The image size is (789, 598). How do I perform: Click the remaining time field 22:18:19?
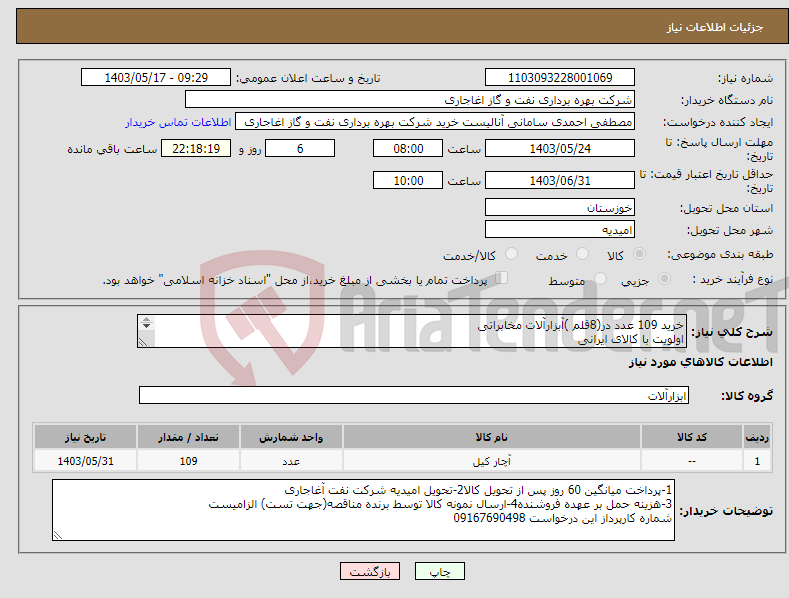[196, 148]
